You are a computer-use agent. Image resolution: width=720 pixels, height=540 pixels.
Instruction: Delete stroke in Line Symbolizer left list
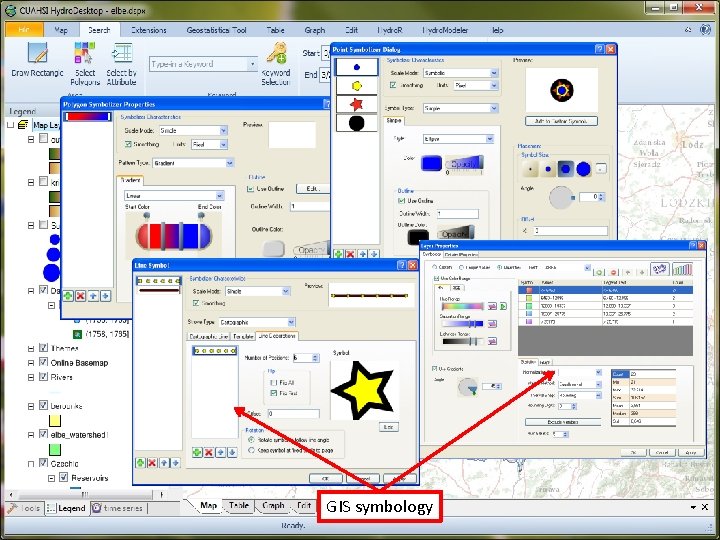point(152,463)
